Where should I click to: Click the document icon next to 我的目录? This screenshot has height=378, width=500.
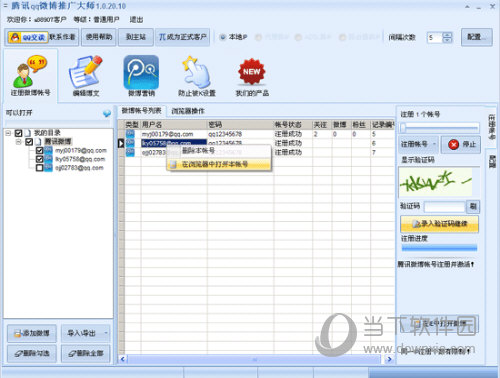[x=28, y=133]
